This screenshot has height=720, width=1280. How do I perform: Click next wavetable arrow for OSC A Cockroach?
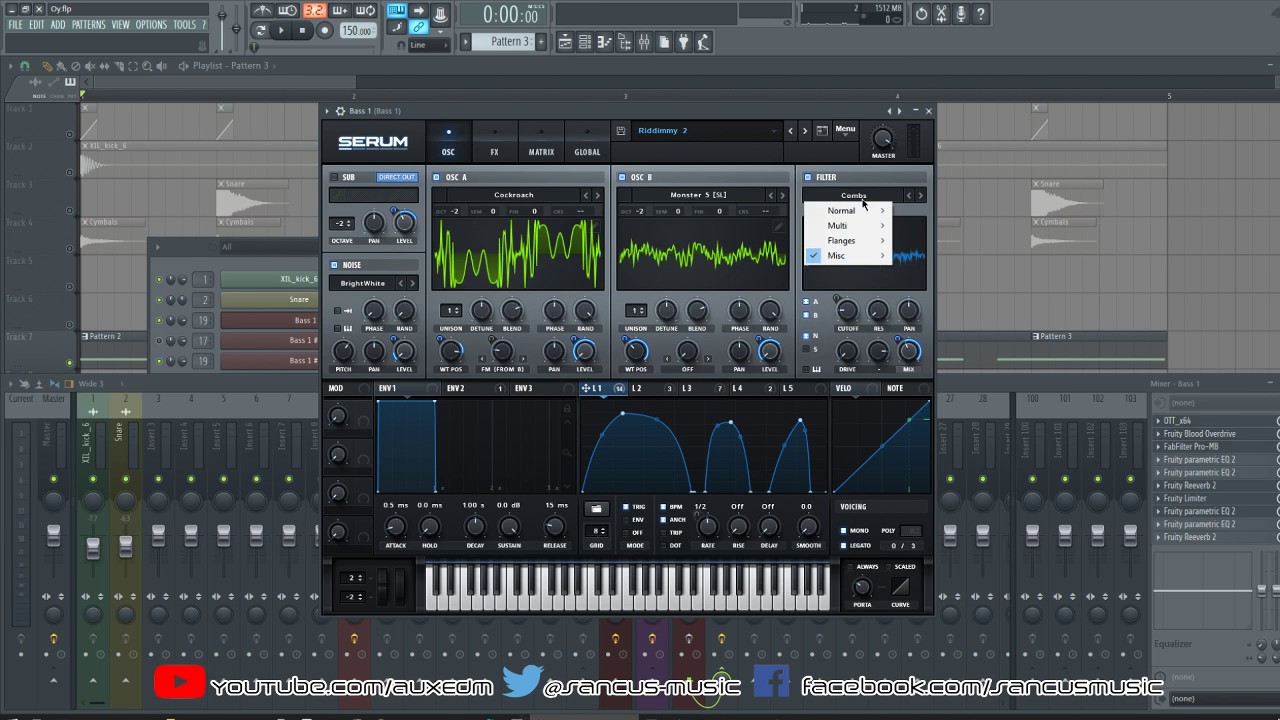[598, 196]
